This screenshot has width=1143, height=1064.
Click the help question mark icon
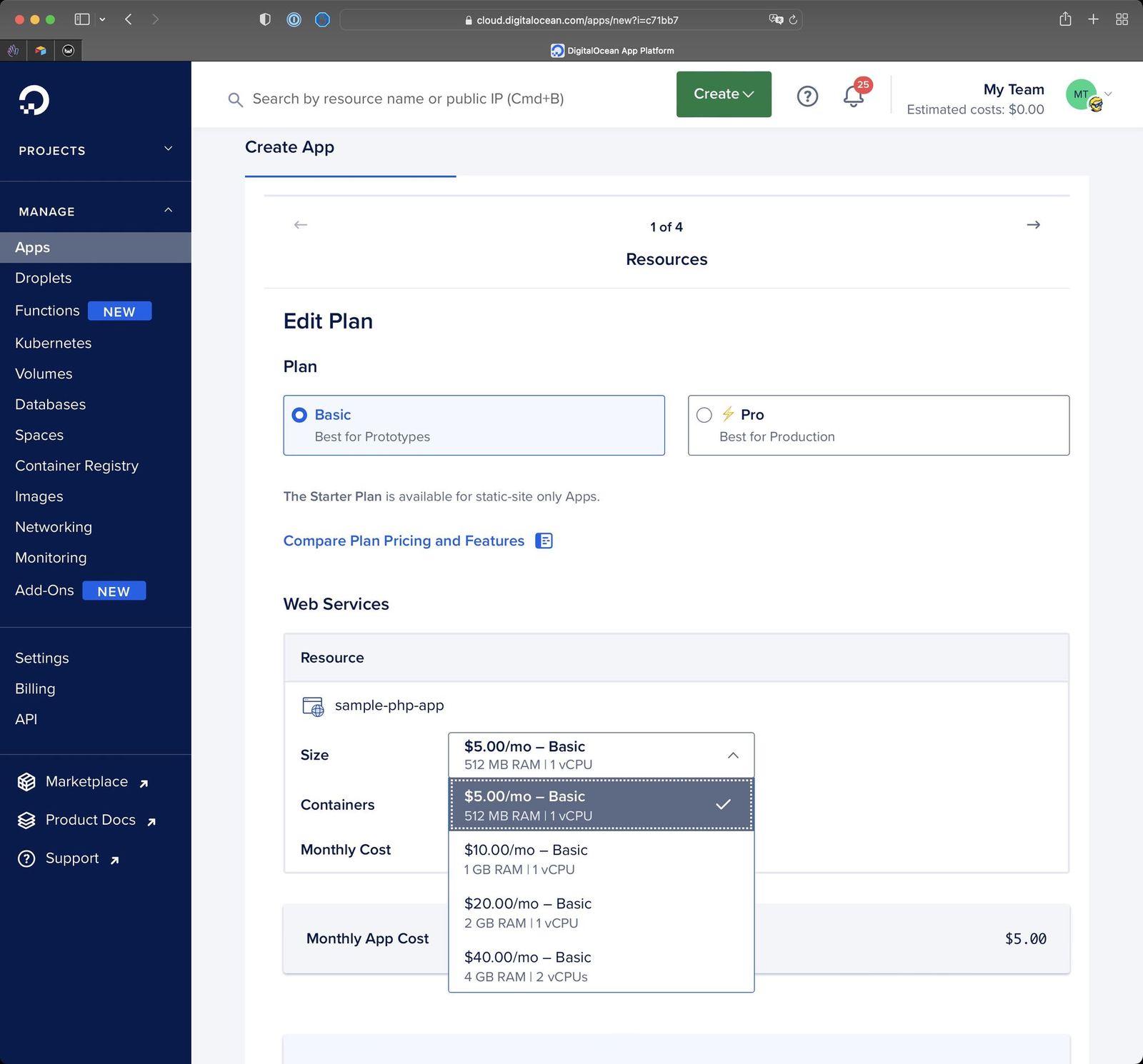[x=807, y=96]
